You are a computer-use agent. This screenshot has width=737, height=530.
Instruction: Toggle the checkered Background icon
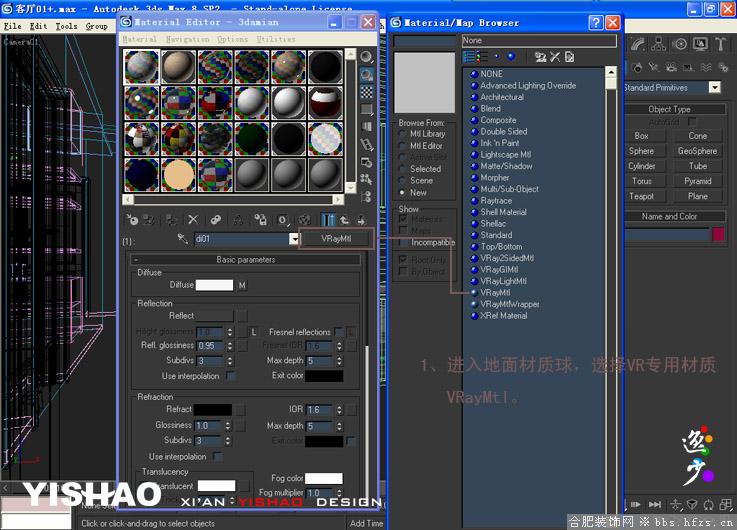[x=366, y=92]
